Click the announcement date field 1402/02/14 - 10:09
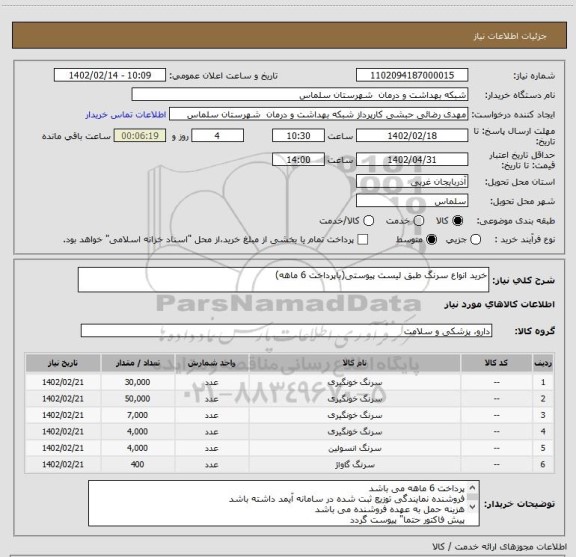 coord(110,75)
